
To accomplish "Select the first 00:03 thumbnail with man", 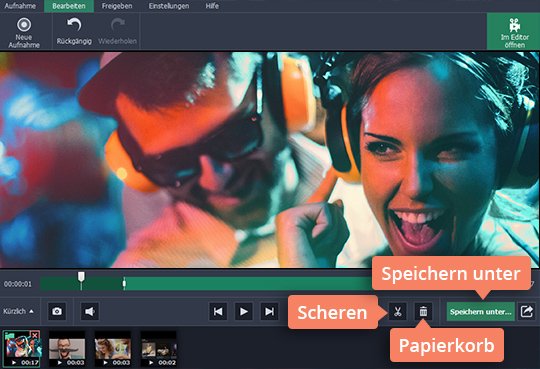I will pyautogui.click(x=67, y=348).
